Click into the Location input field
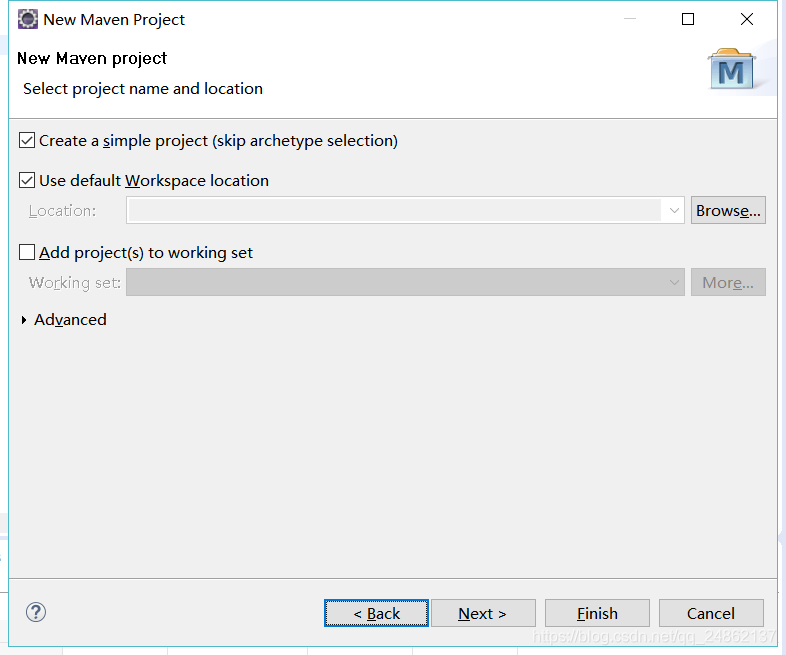 tap(394, 210)
